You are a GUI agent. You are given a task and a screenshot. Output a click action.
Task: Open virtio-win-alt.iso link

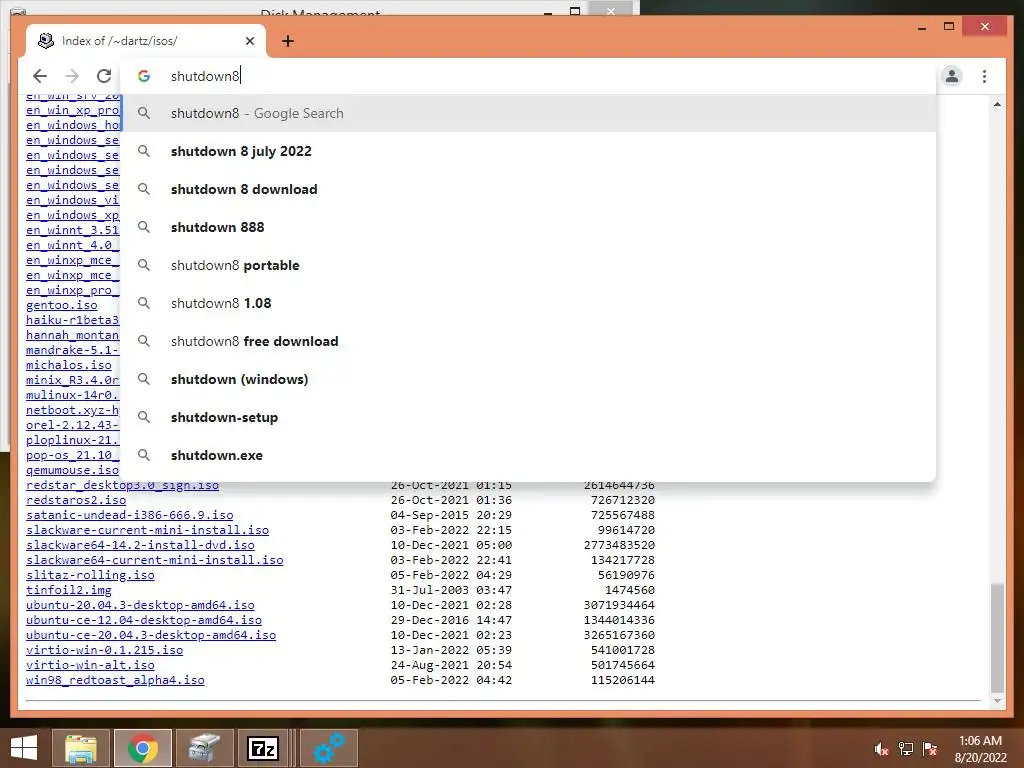tap(90, 665)
